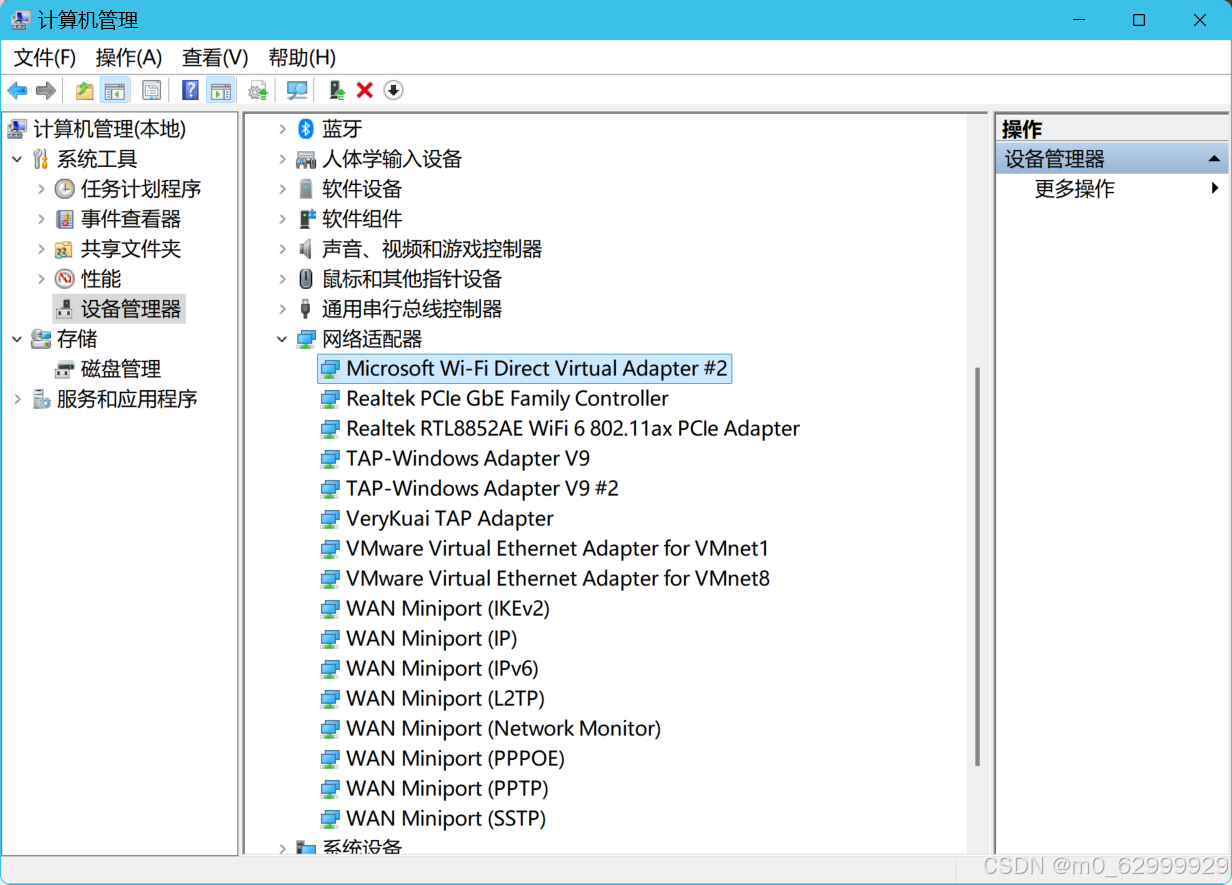
Task: Select VeryKuai TAP Adapter
Action: [450, 519]
